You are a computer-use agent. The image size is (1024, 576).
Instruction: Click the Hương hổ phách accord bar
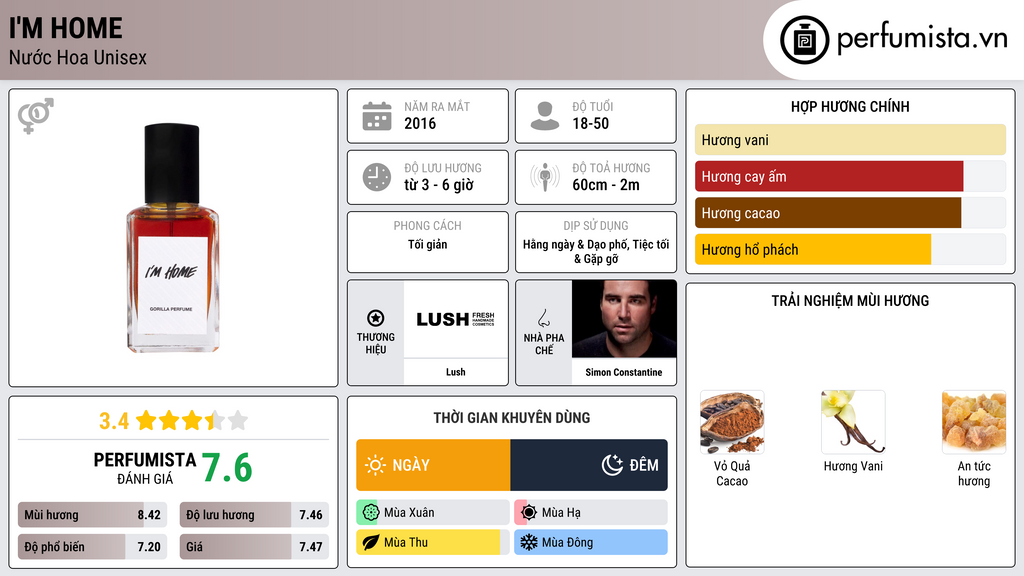click(850, 249)
